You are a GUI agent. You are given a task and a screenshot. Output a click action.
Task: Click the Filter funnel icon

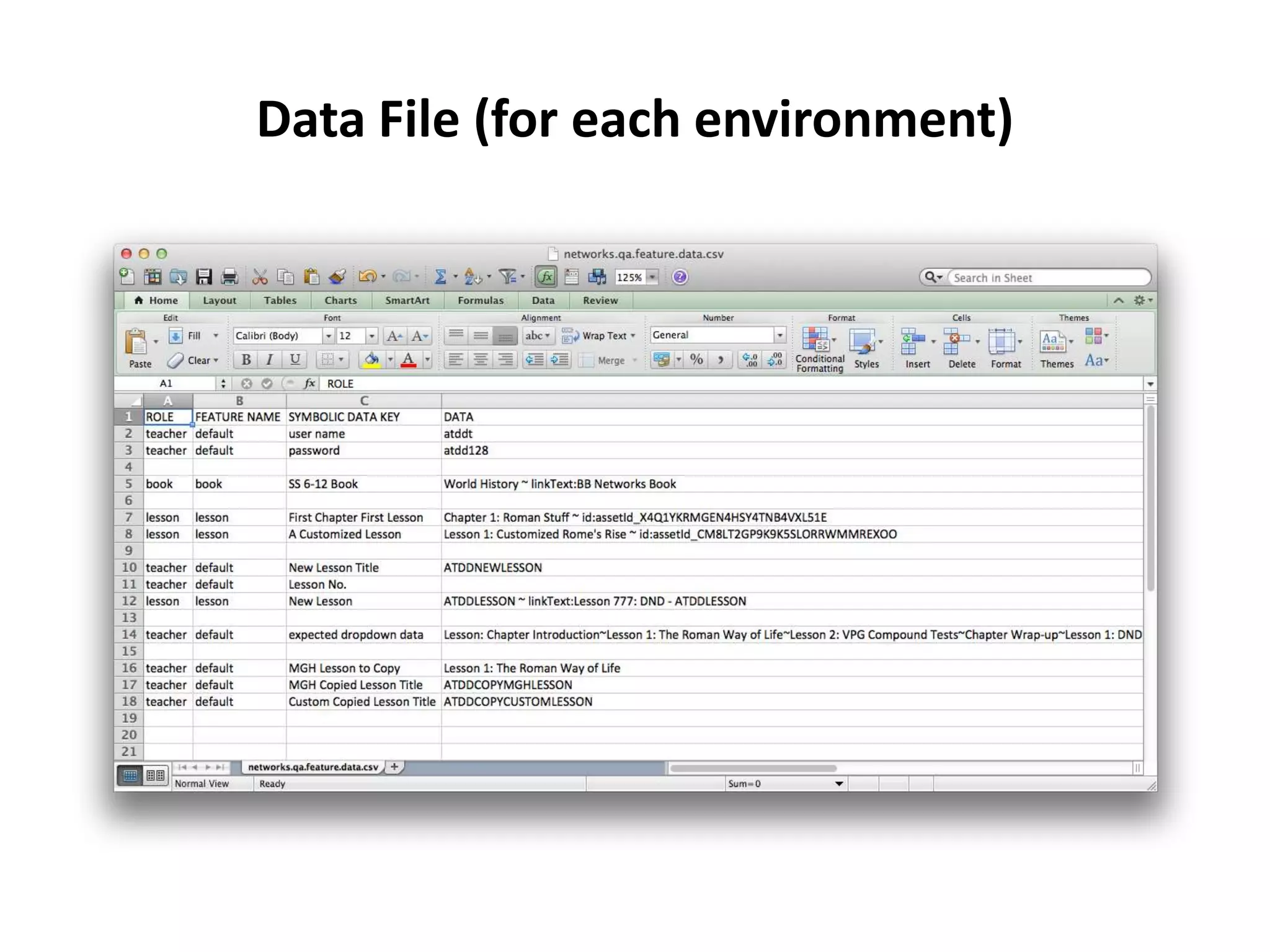(508, 276)
